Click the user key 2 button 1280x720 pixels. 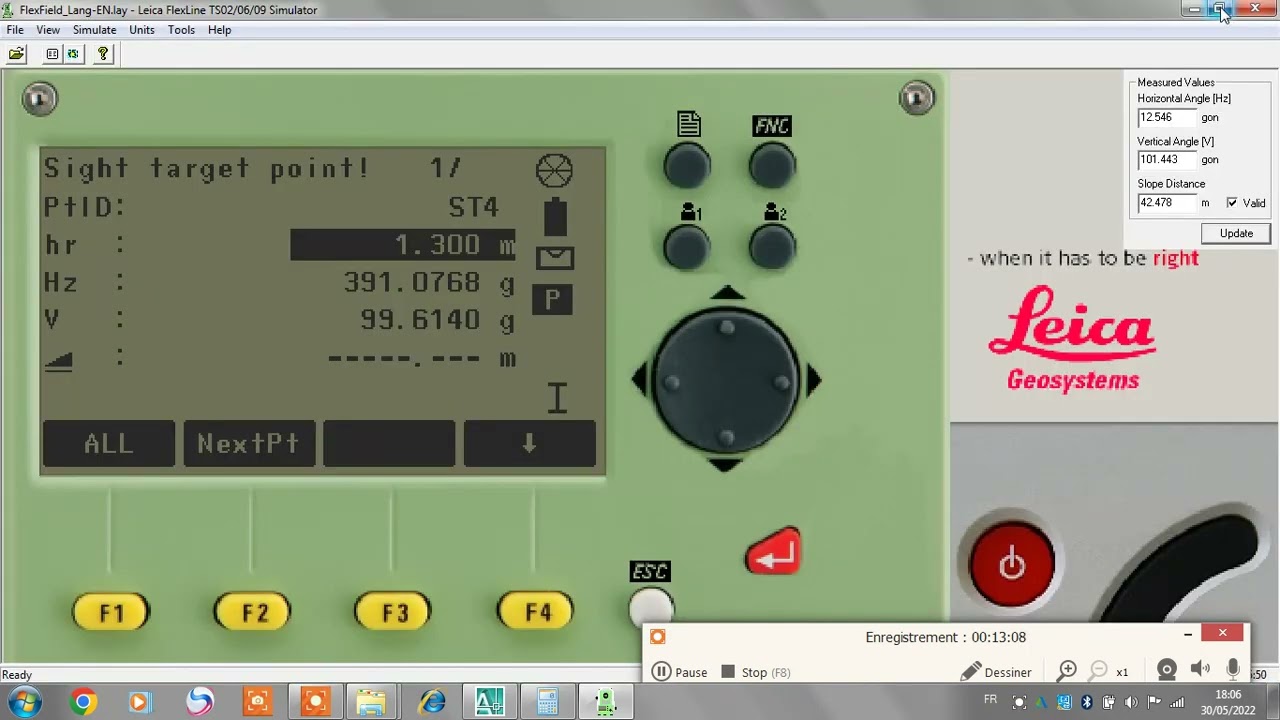pyautogui.click(x=772, y=247)
